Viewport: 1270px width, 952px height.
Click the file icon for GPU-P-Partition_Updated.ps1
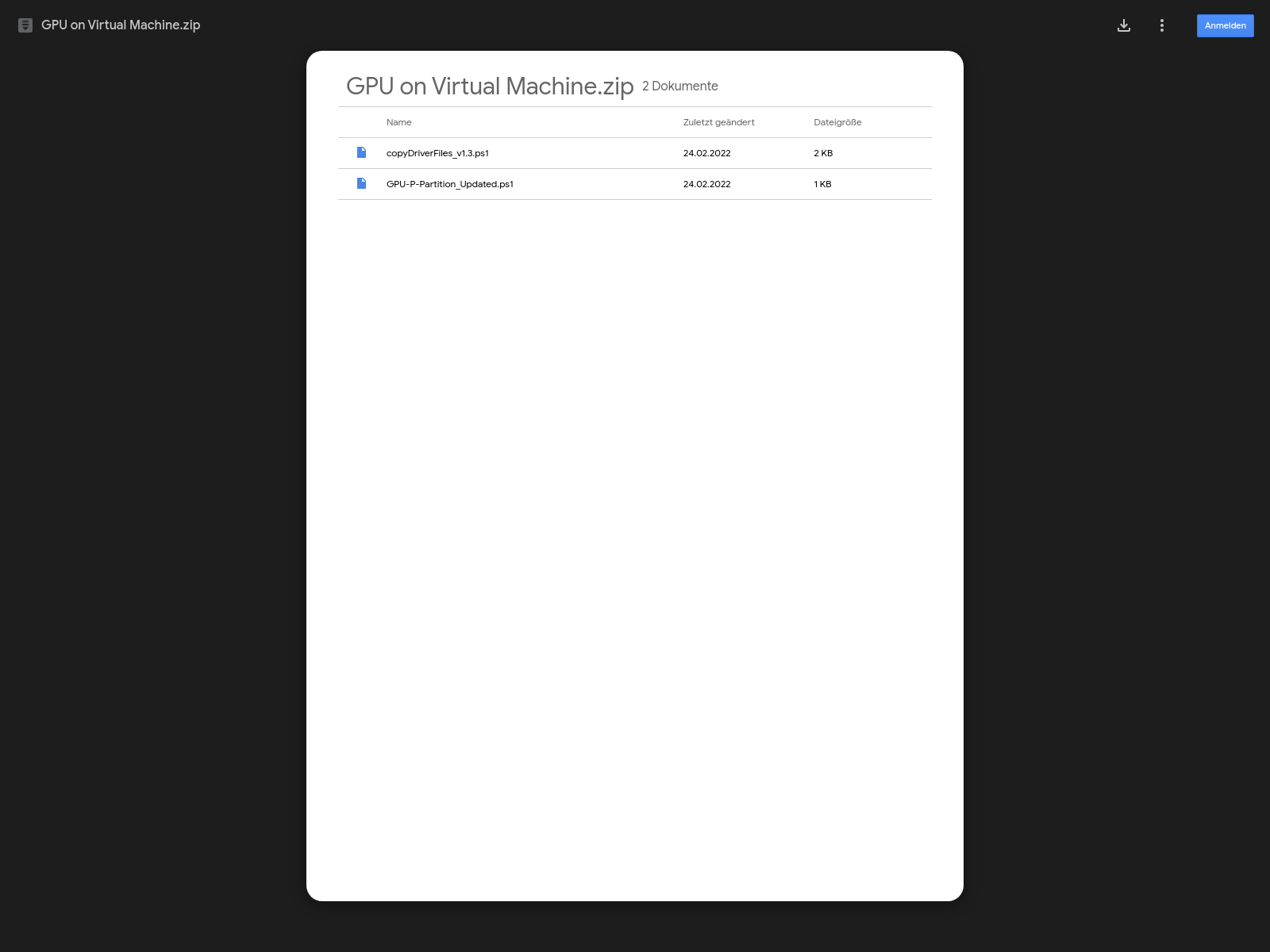pyautogui.click(x=362, y=183)
